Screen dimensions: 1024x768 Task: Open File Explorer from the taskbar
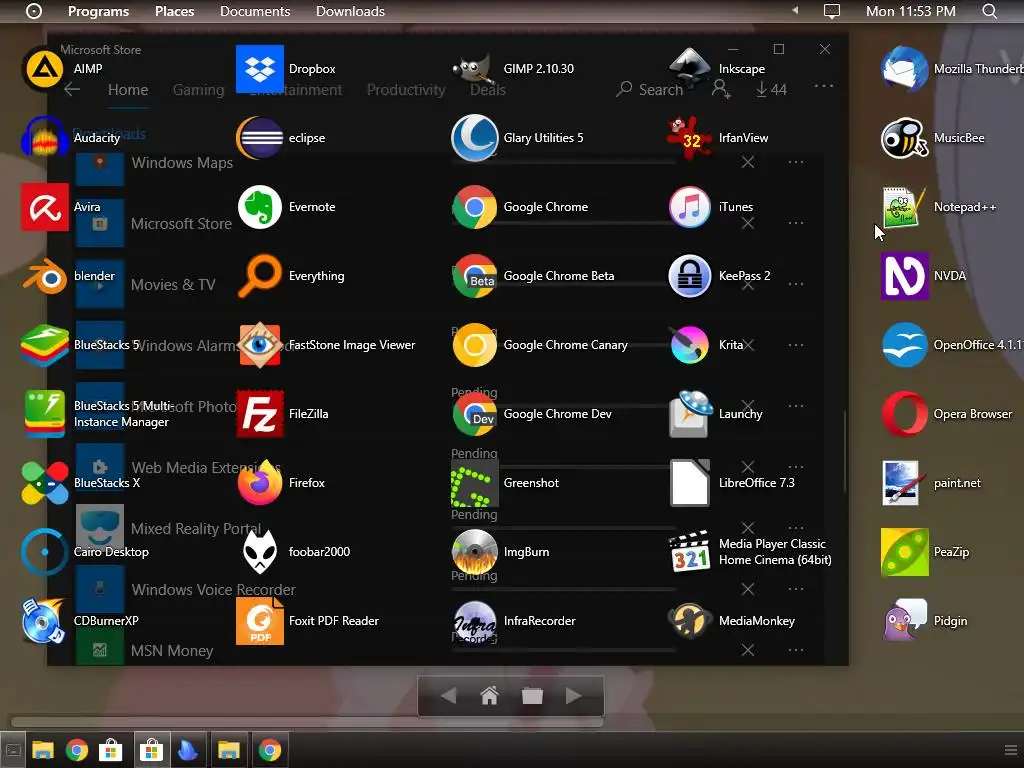(42, 750)
